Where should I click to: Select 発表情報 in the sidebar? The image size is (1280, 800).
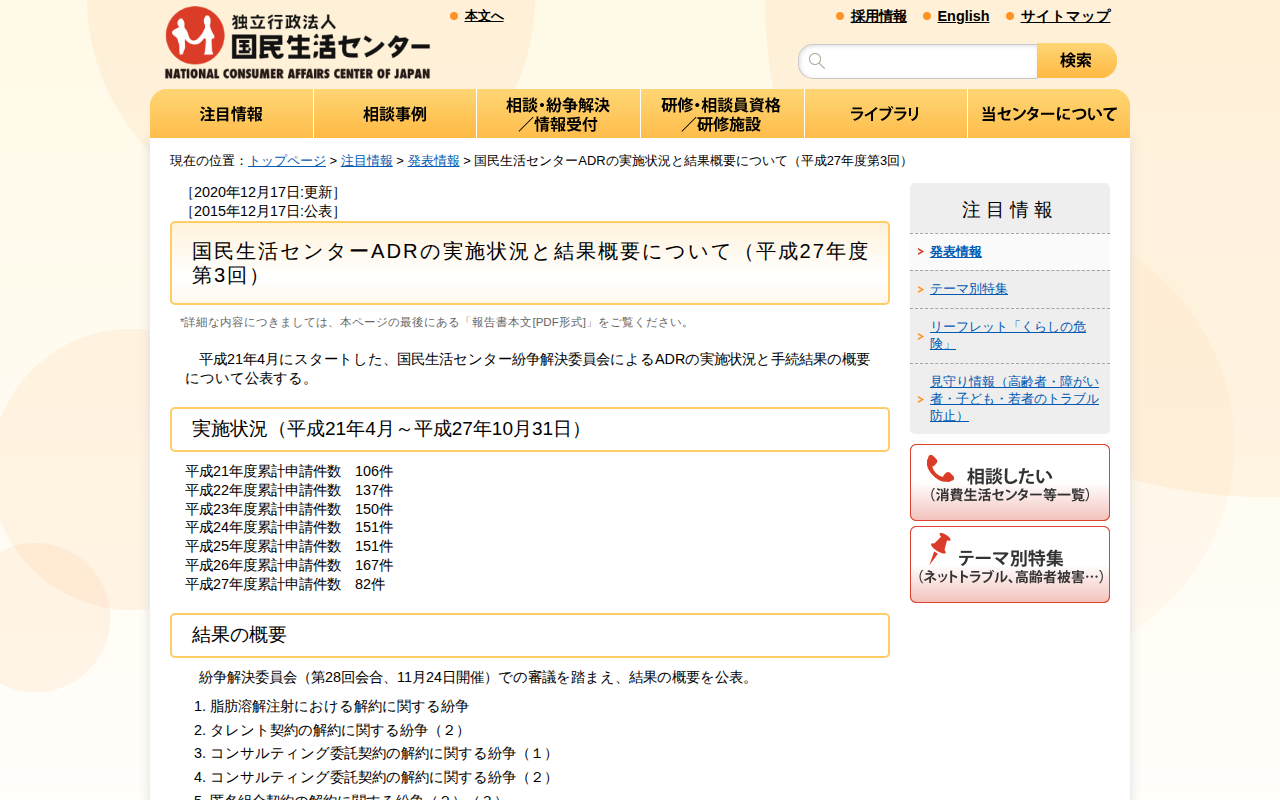(x=956, y=252)
